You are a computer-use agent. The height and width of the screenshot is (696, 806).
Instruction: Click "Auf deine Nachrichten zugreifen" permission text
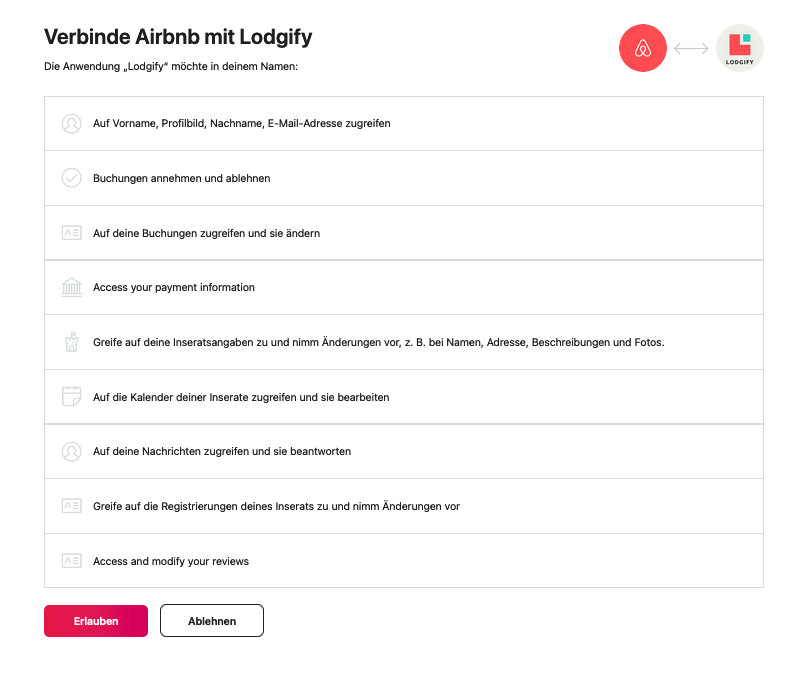pyautogui.click(x=222, y=452)
